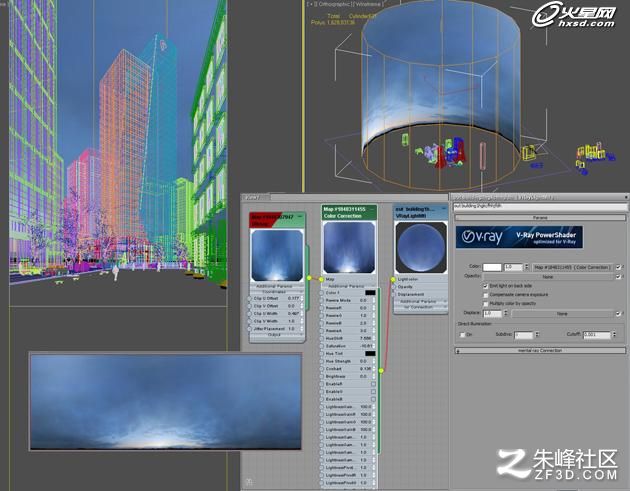
Task: Click the Opacity None map button
Action: point(548,277)
